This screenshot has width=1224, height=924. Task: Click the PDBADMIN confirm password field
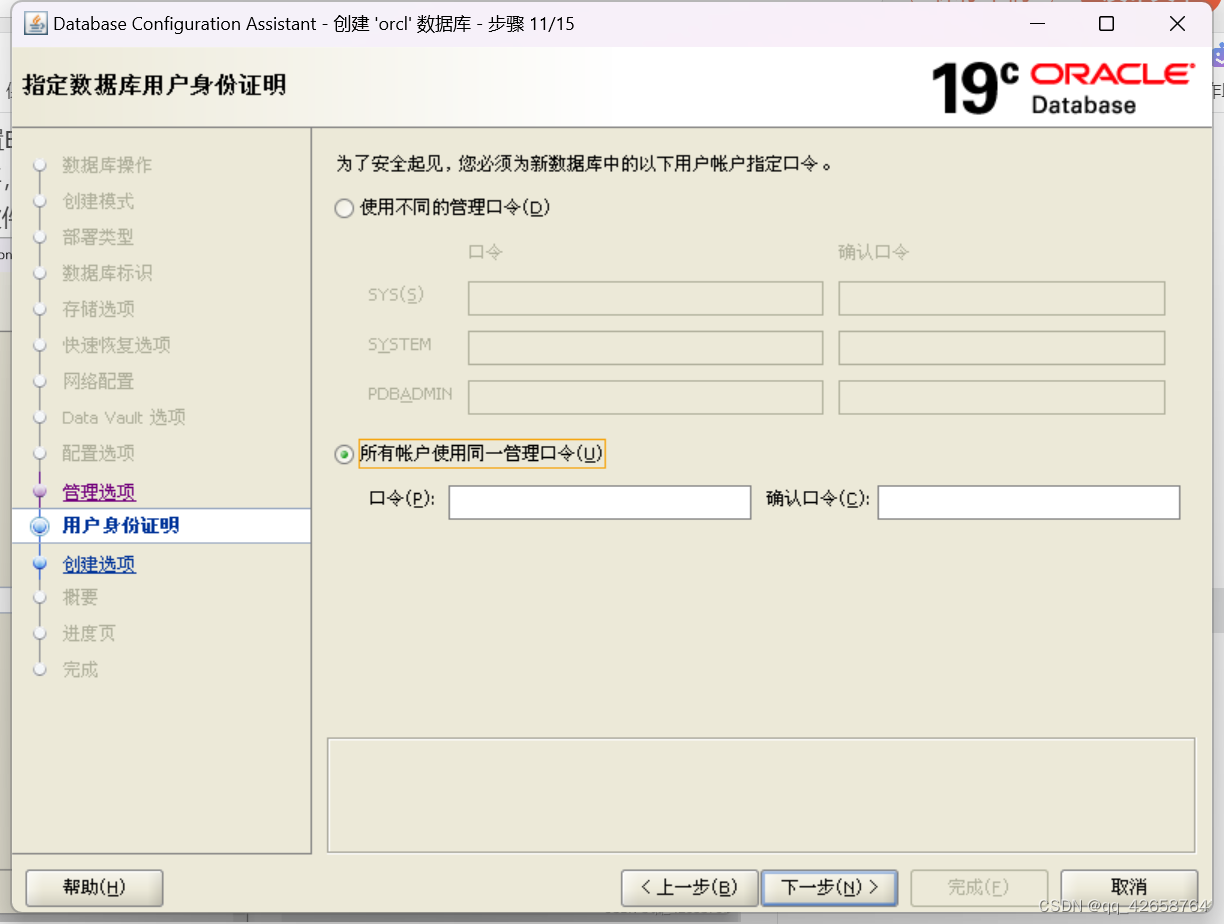pyautogui.click(x=1001, y=397)
